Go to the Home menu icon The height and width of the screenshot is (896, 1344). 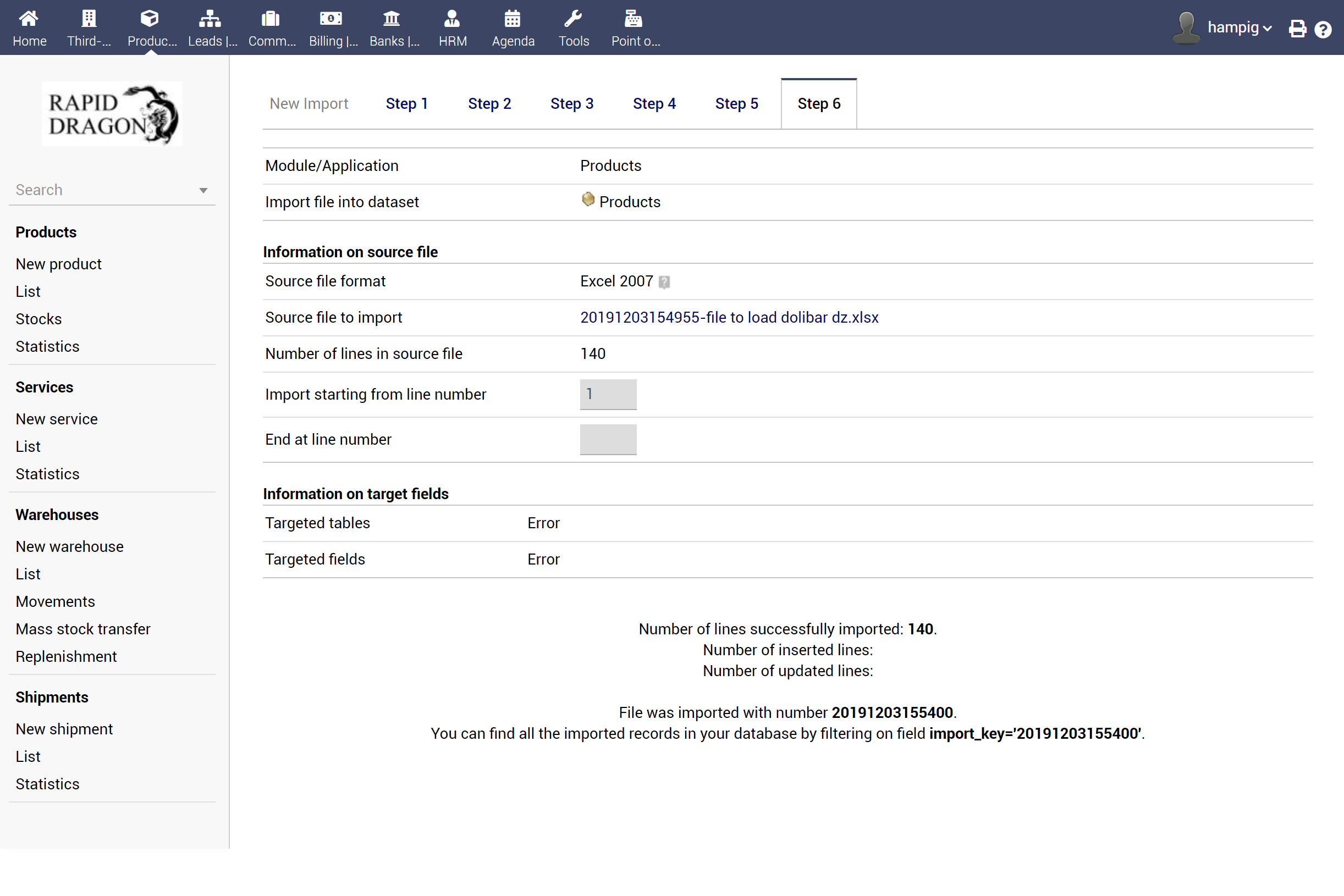coord(29,19)
